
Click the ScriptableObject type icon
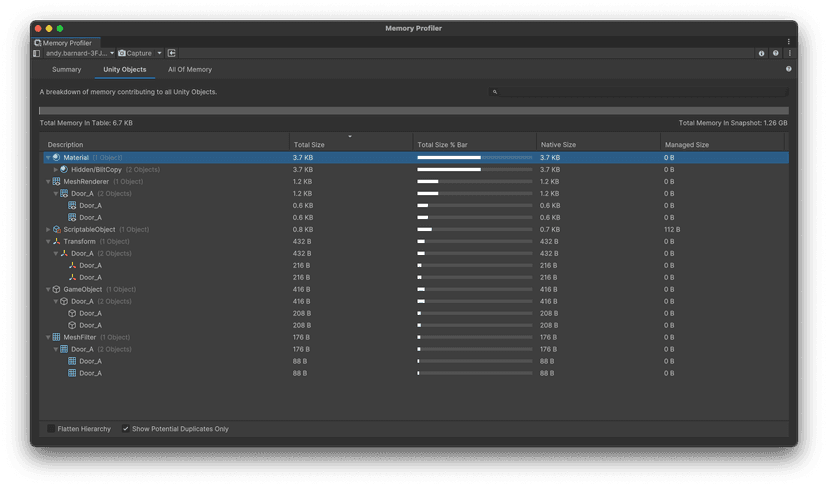[56, 229]
